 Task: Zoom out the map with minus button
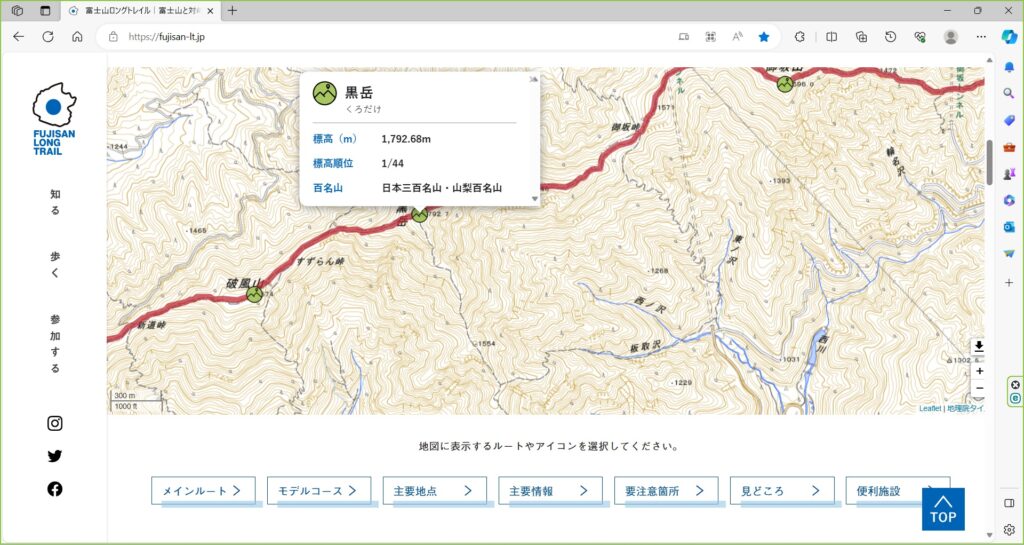click(x=978, y=389)
